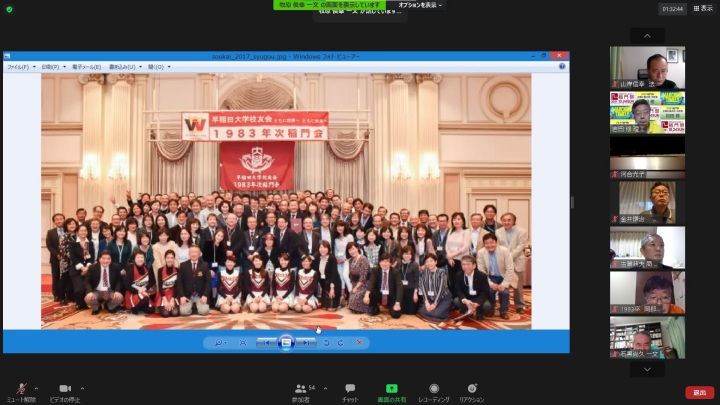Show next participant videos with down chevron

pyautogui.click(x=647, y=369)
